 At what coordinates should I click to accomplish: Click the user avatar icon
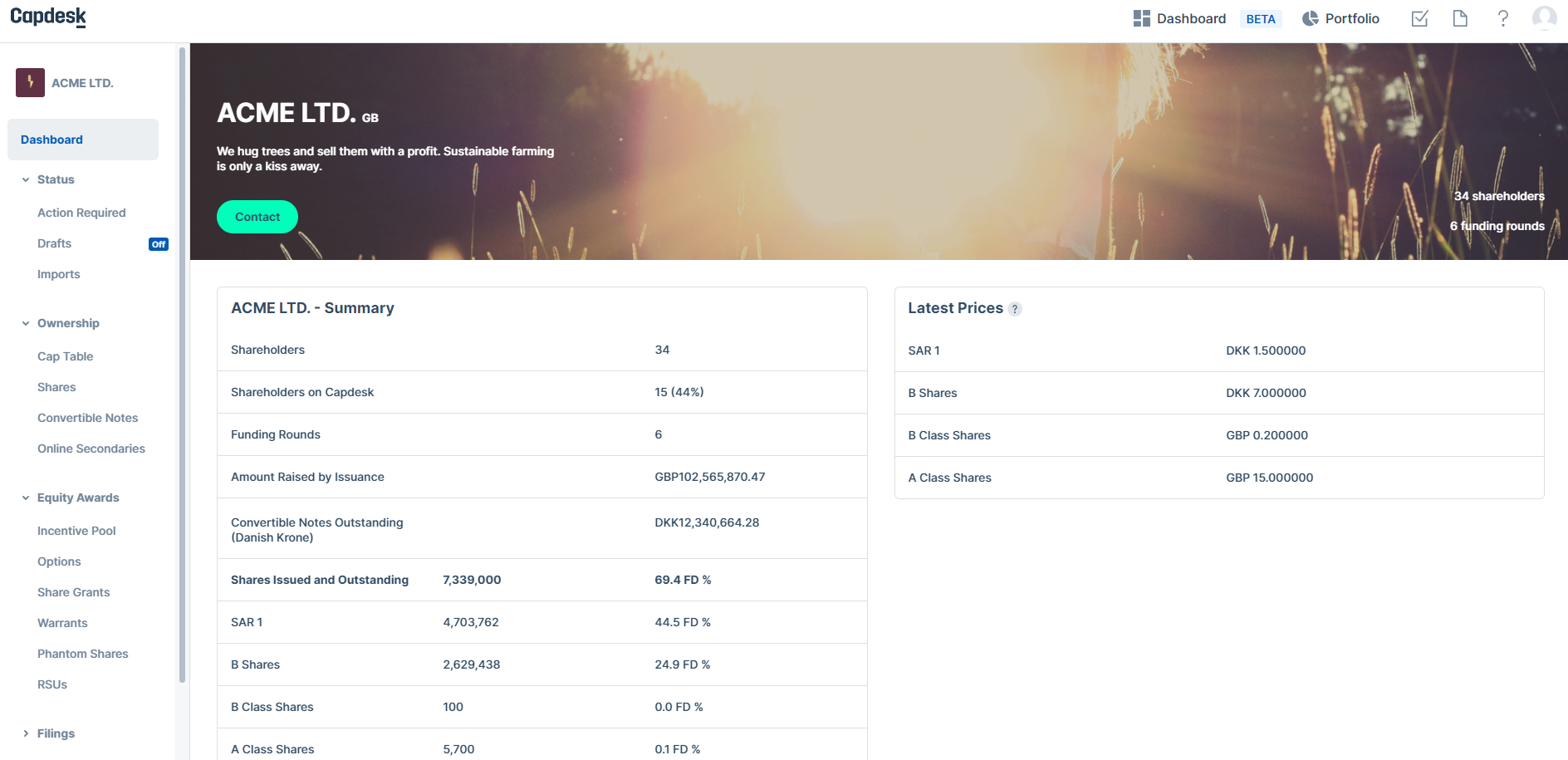coord(1544,17)
